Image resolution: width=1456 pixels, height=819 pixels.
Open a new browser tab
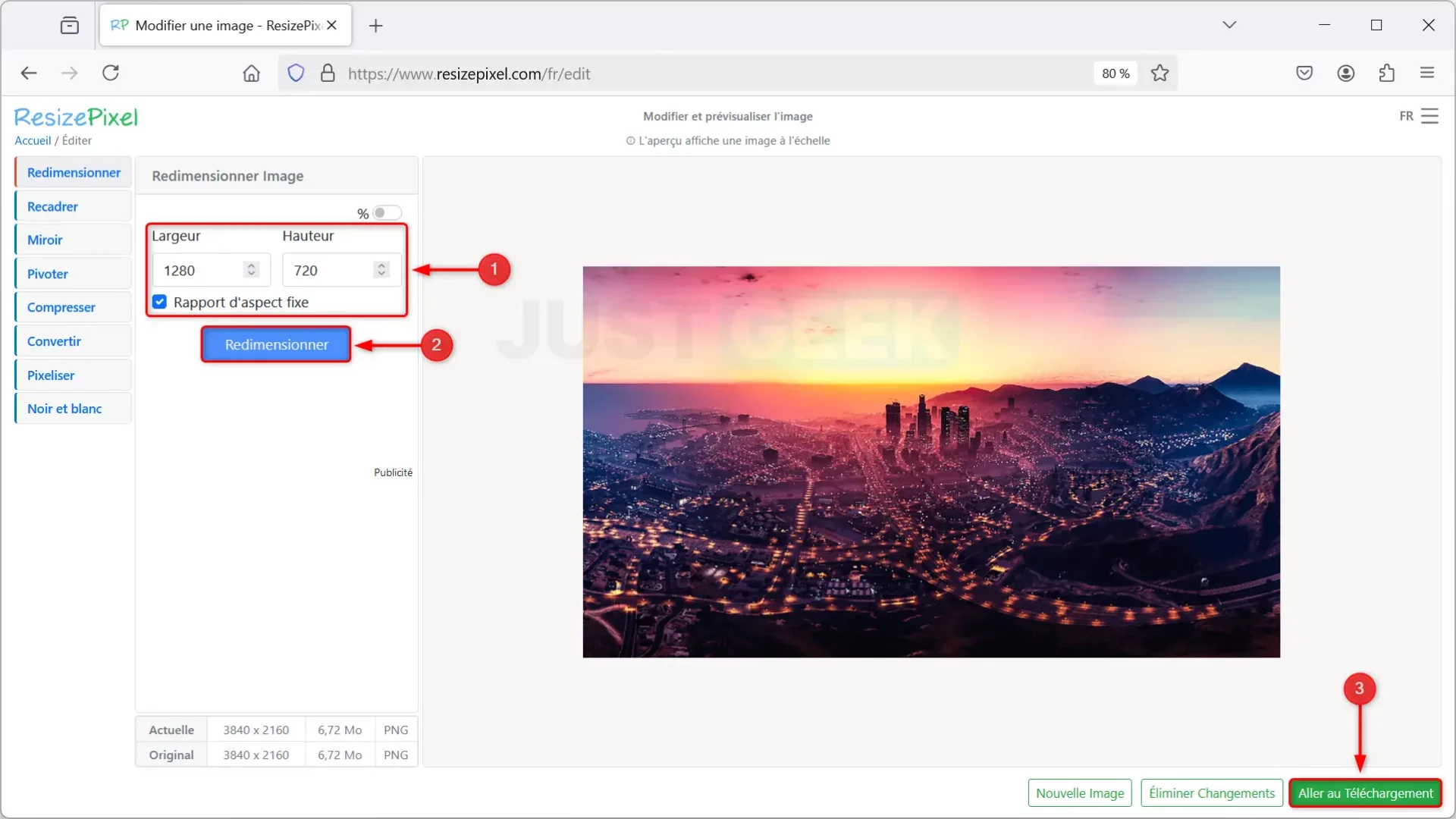[375, 26]
